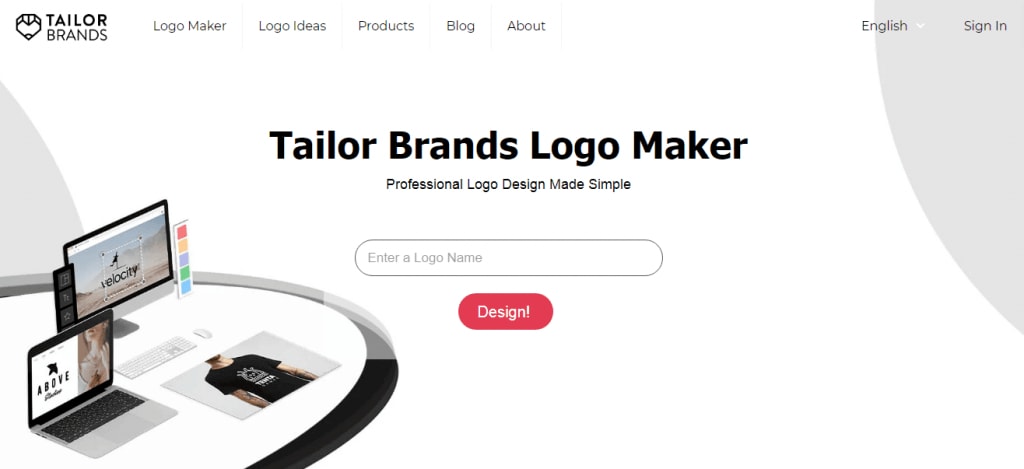Click the Tailor Brands Logo Maker heading
Image resolution: width=1024 pixels, height=469 pixels.
pyautogui.click(x=508, y=144)
